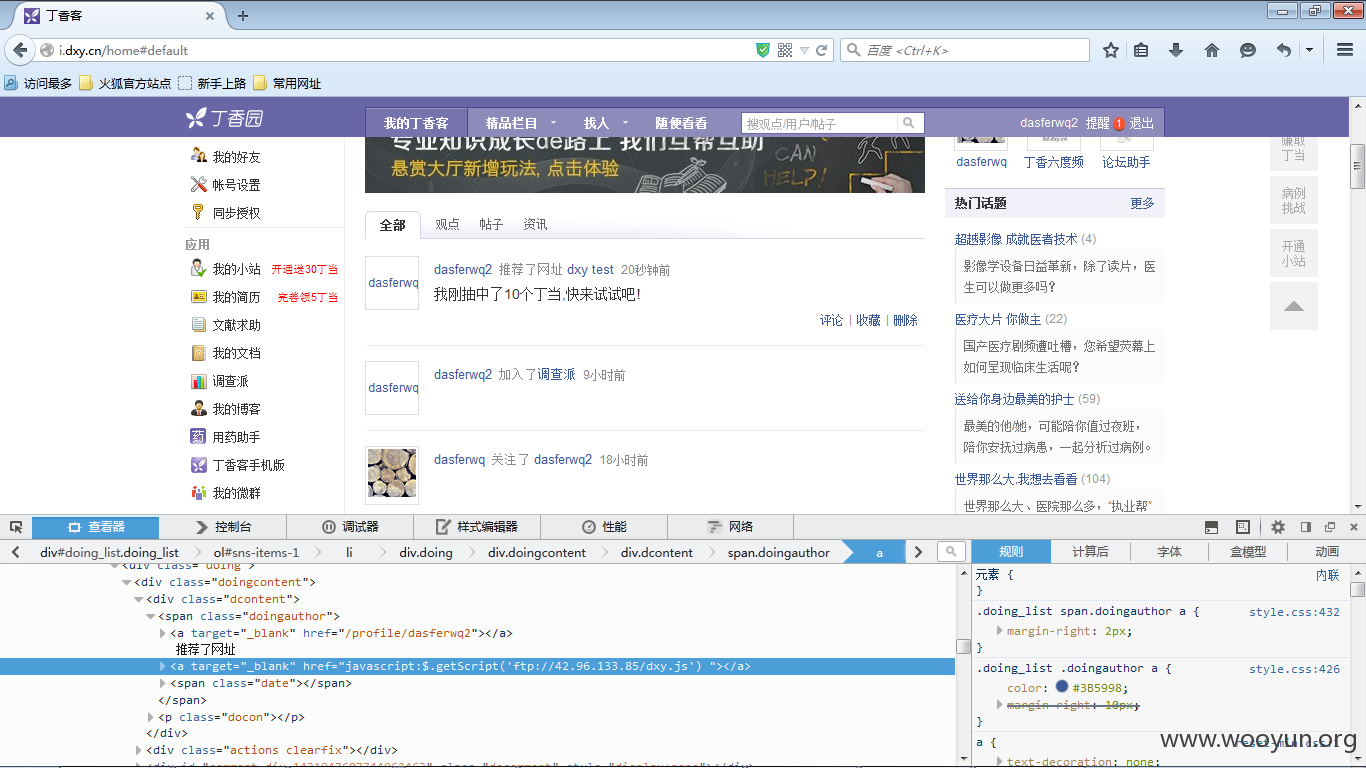Open the Firefox hamburger menu
The height and width of the screenshot is (768, 1366).
(x=1345, y=50)
